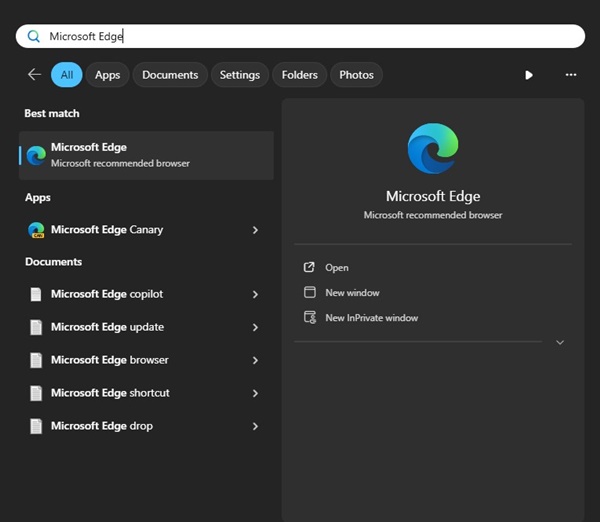Click Microsoft Edge title in preview pane
The height and width of the screenshot is (522, 600).
[433, 196]
